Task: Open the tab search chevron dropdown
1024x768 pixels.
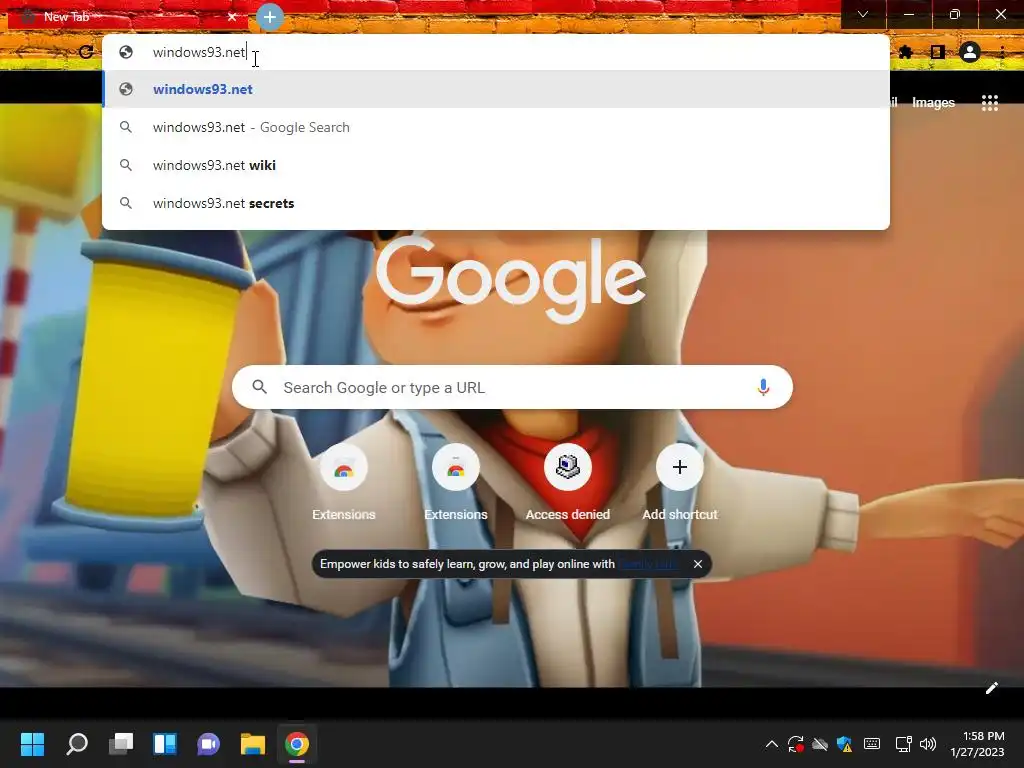Action: (863, 14)
